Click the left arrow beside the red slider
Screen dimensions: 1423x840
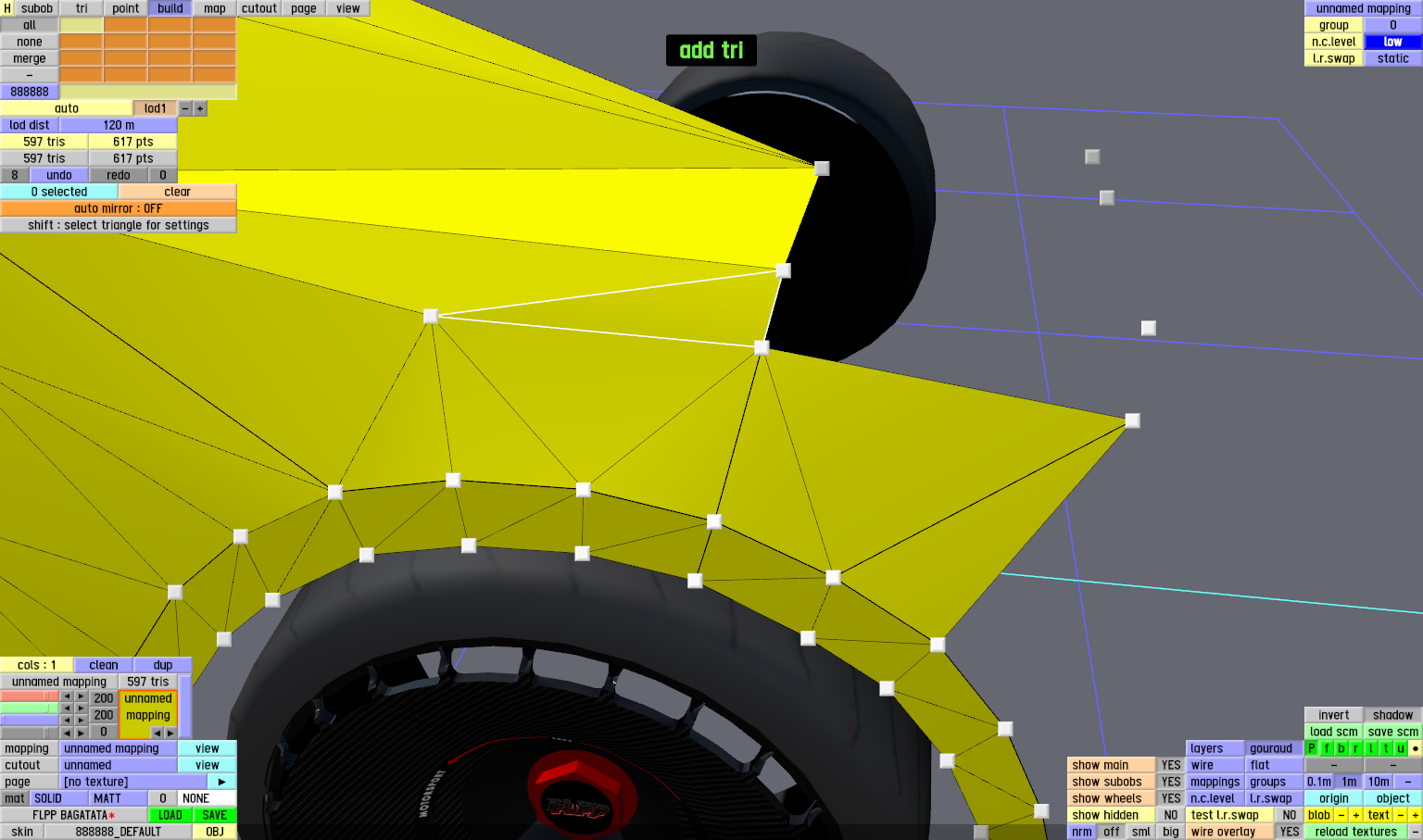click(x=67, y=696)
